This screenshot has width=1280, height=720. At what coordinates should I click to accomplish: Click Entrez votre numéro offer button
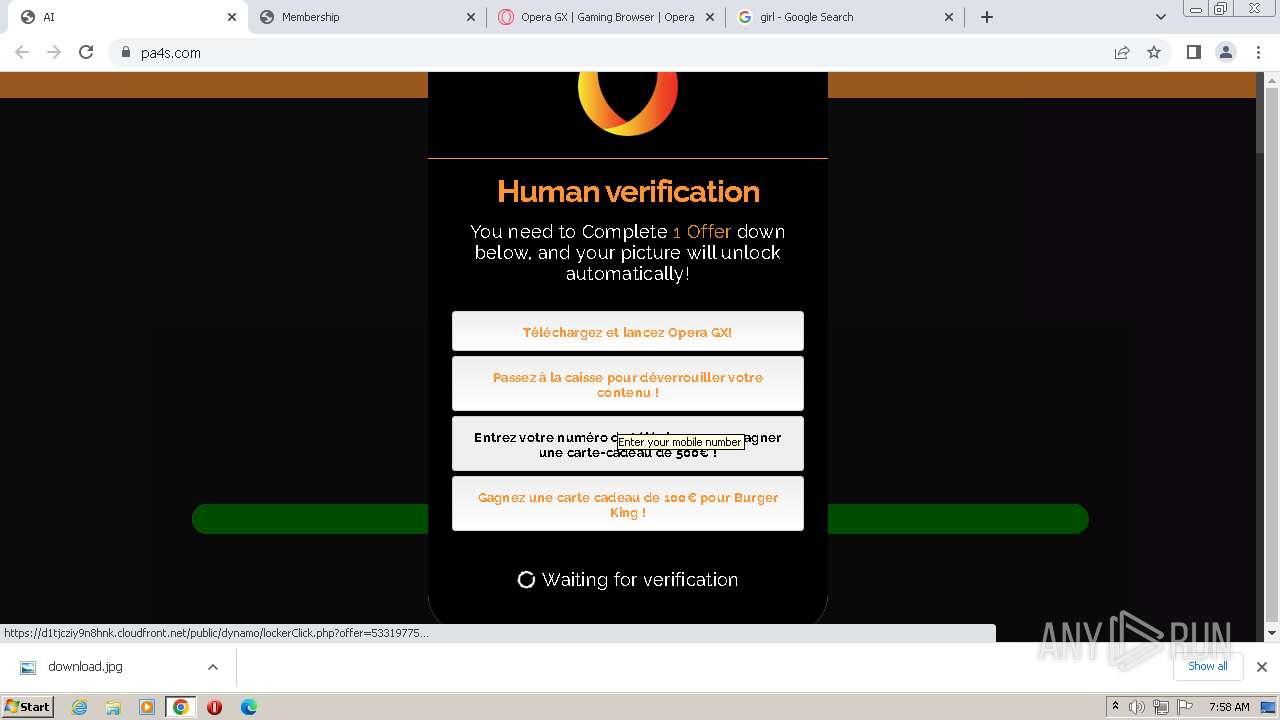click(x=627, y=444)
